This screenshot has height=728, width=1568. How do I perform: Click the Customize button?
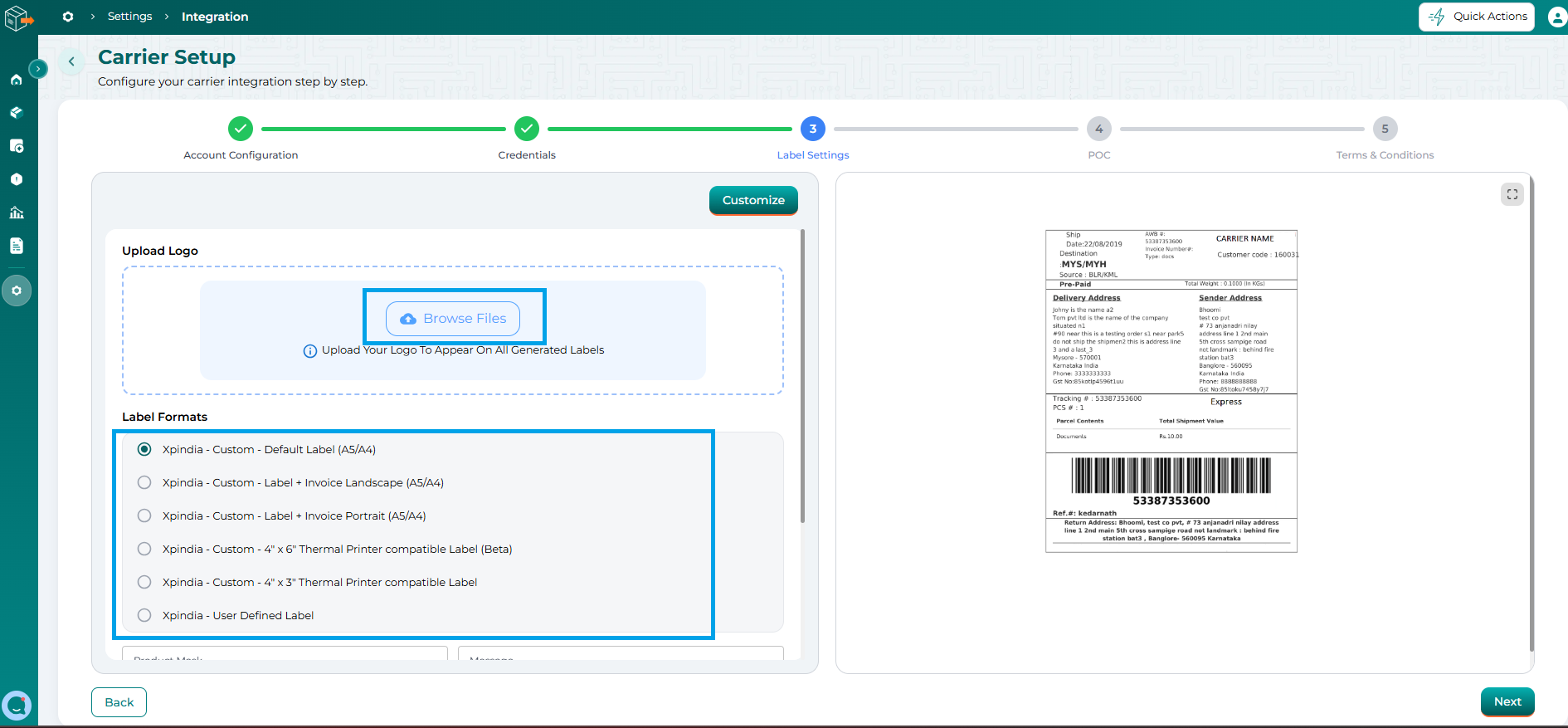tap(753, 200)
